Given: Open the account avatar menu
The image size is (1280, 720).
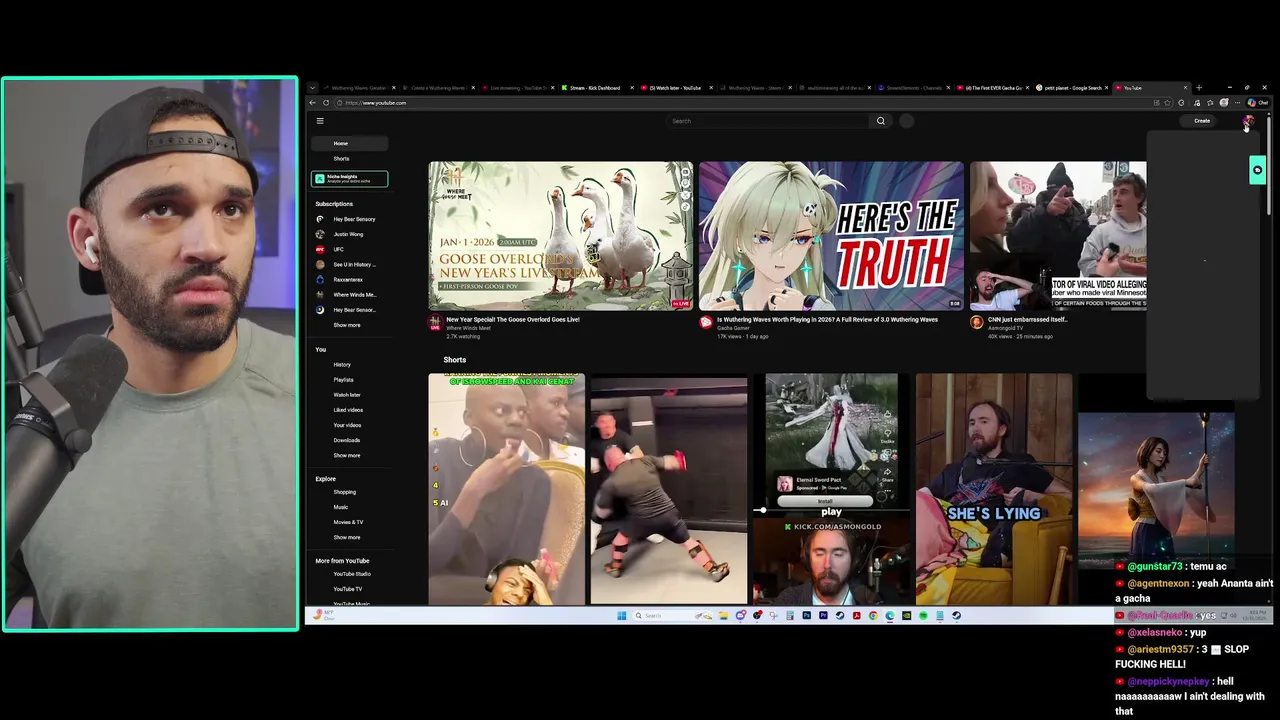Looking at the screenshot, I should pyautogui.click(x=1248, y=121).
